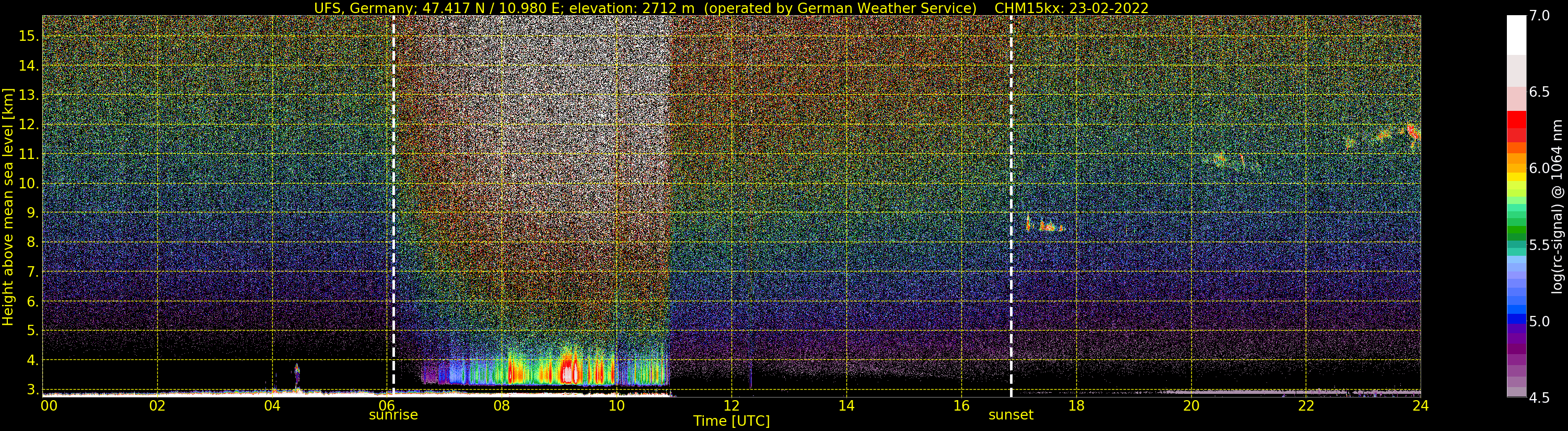Click the "10." height axis tick label
The image size is (1568, 431).
tap(29, 184)
